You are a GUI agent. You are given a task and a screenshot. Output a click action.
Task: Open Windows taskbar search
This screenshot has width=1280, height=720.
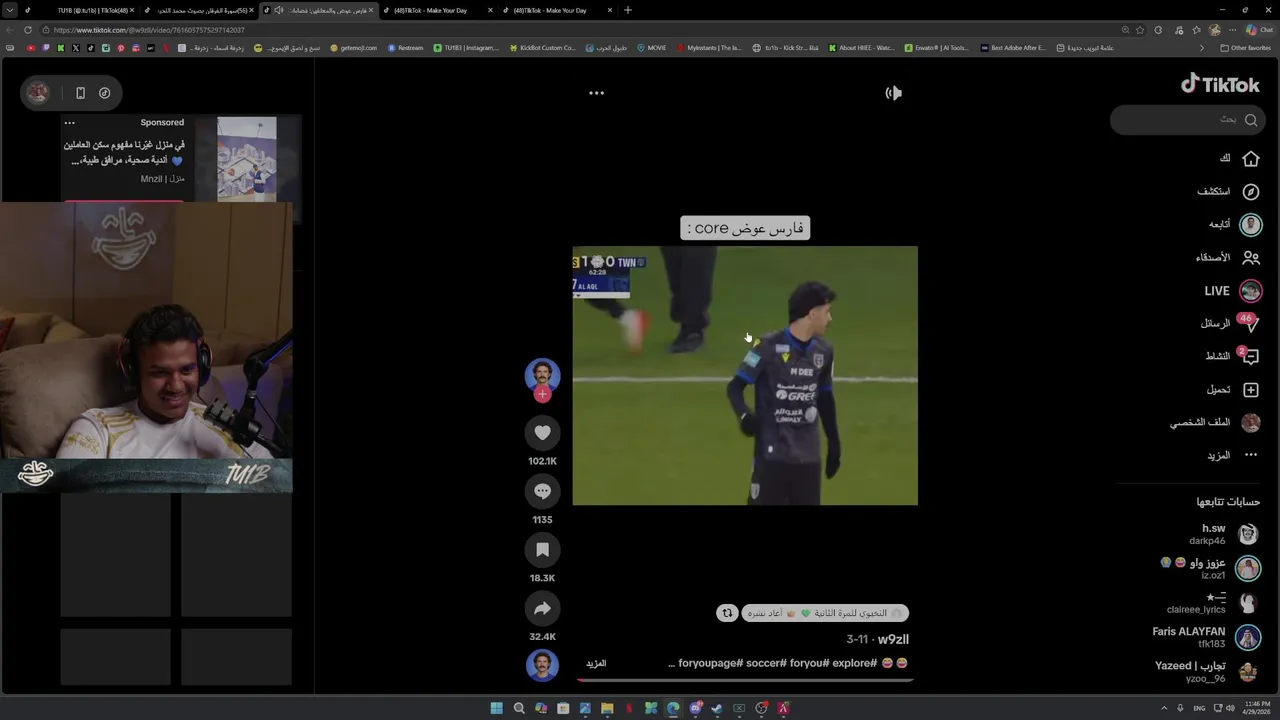pos(519,708)
